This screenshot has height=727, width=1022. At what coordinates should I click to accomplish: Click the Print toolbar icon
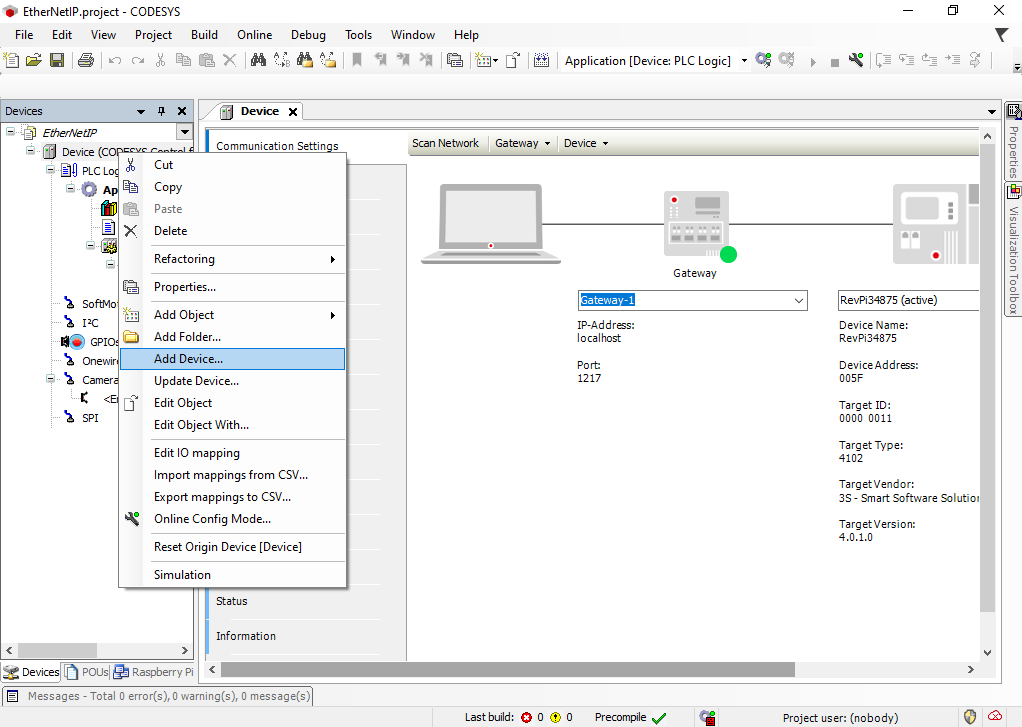pyautogui.click(x=85, y=60)
